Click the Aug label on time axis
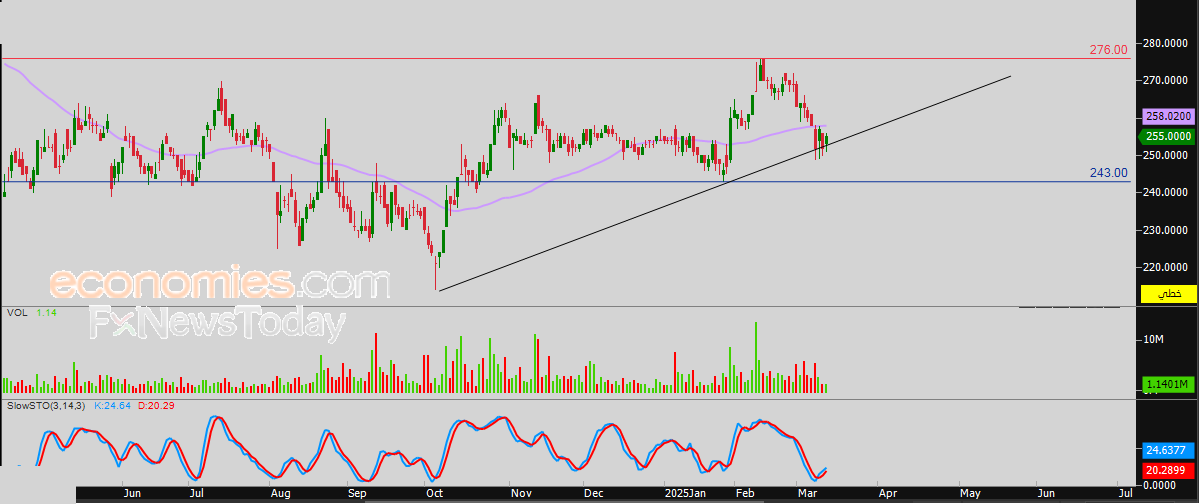 [282, 494]
